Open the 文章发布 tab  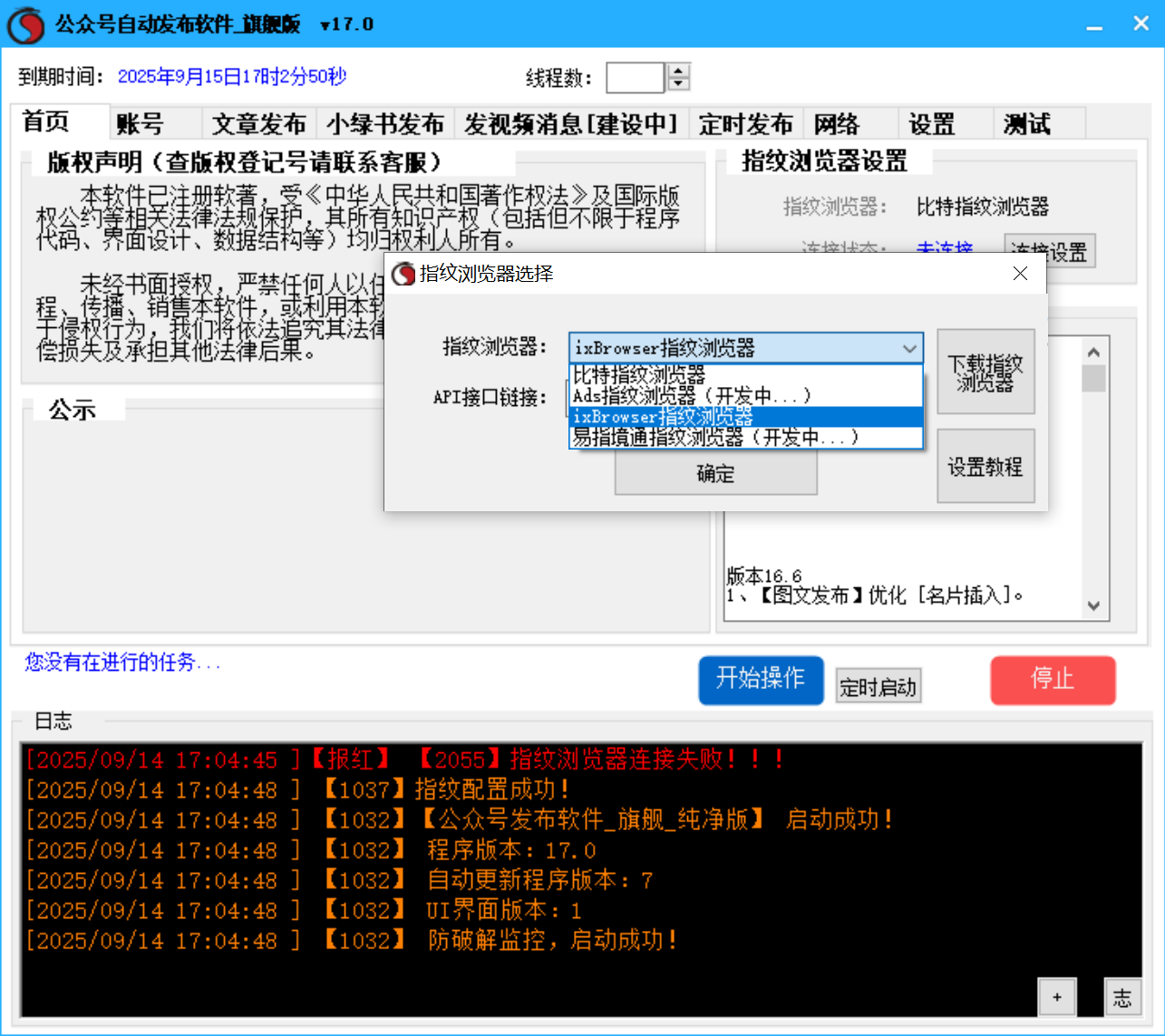pos(258,124)
